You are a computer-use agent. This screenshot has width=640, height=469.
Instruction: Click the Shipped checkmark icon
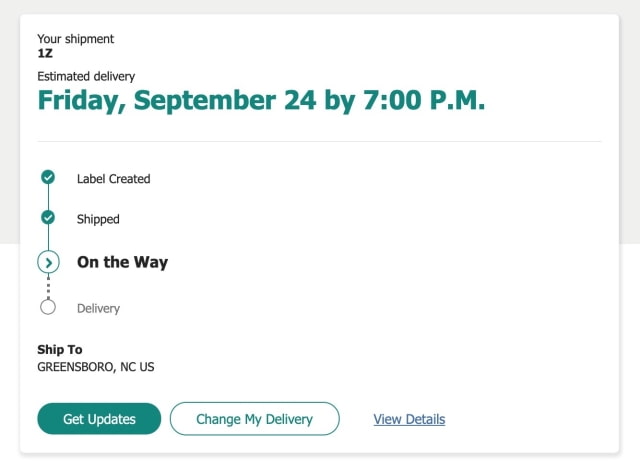click(48, 217)
